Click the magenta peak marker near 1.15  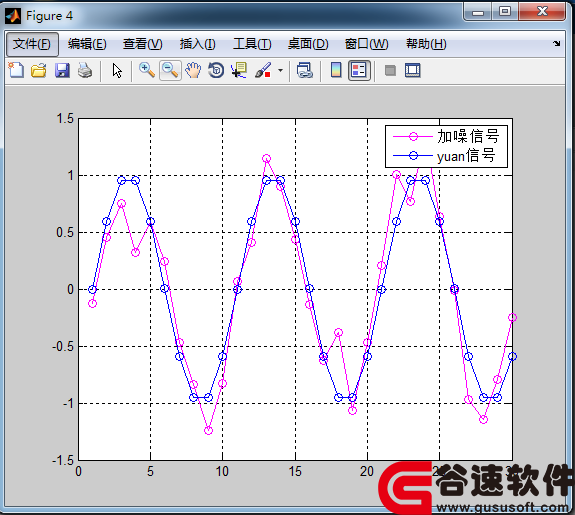(x=267, y=158)
